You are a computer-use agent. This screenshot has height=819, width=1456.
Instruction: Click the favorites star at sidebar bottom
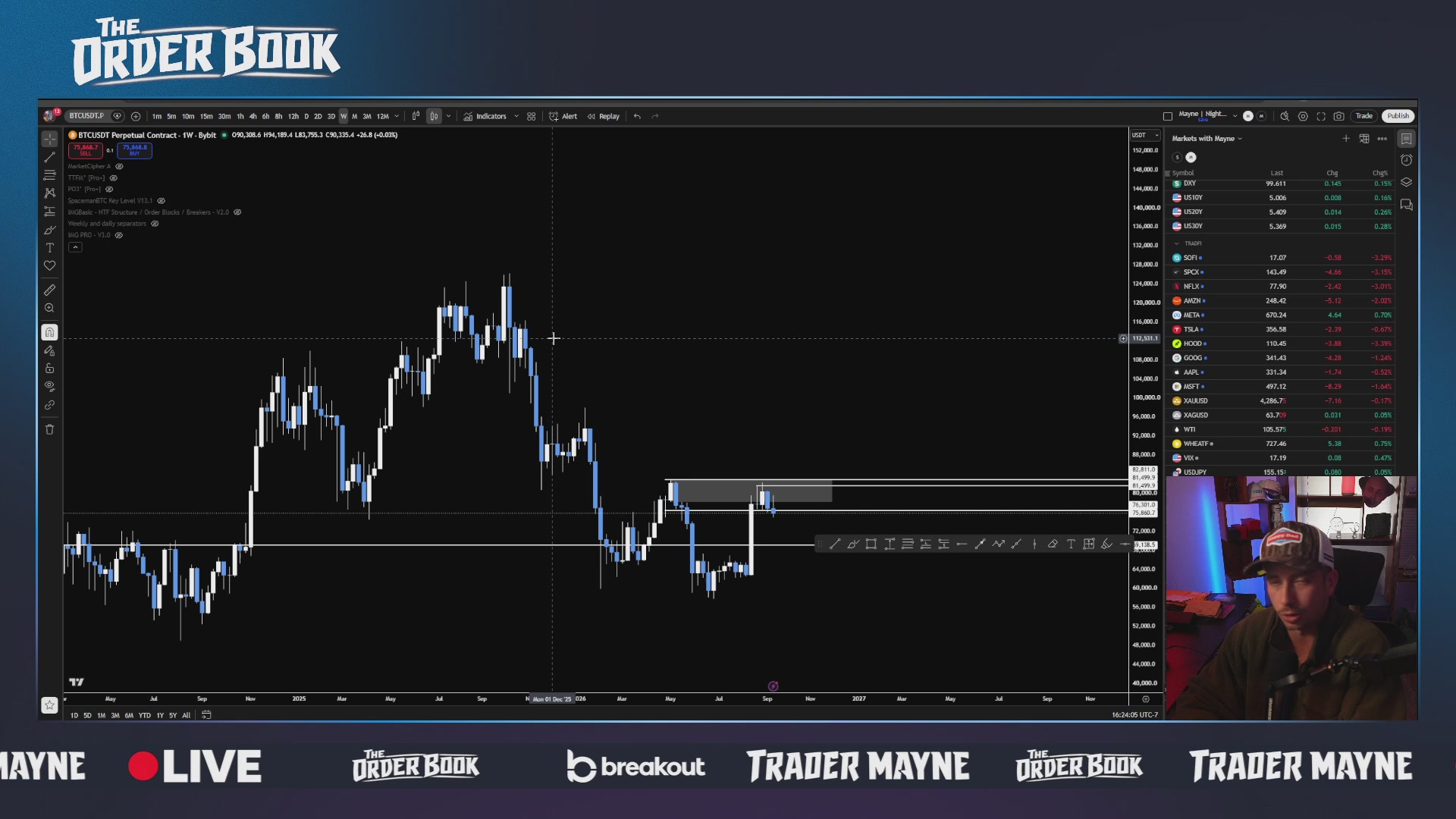tap(49, 705)
